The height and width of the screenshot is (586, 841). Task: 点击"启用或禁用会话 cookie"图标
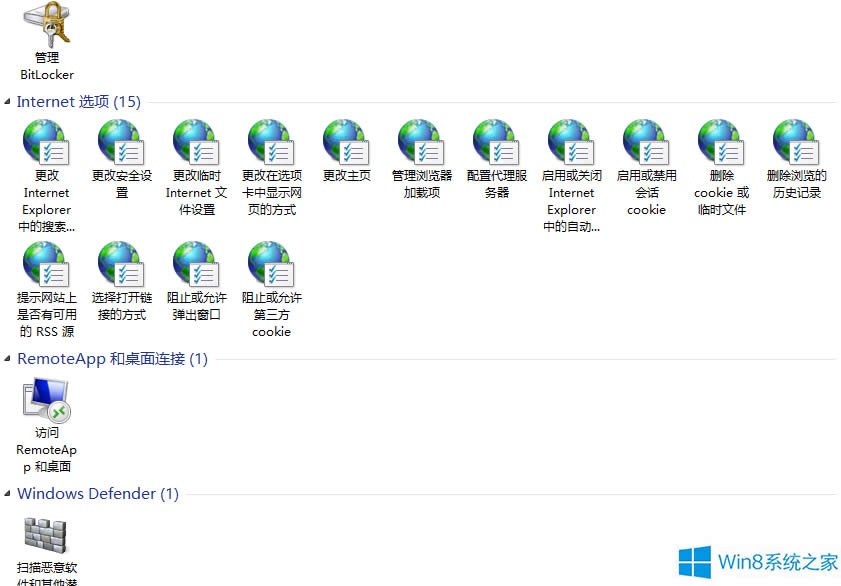tap(646, 142)
